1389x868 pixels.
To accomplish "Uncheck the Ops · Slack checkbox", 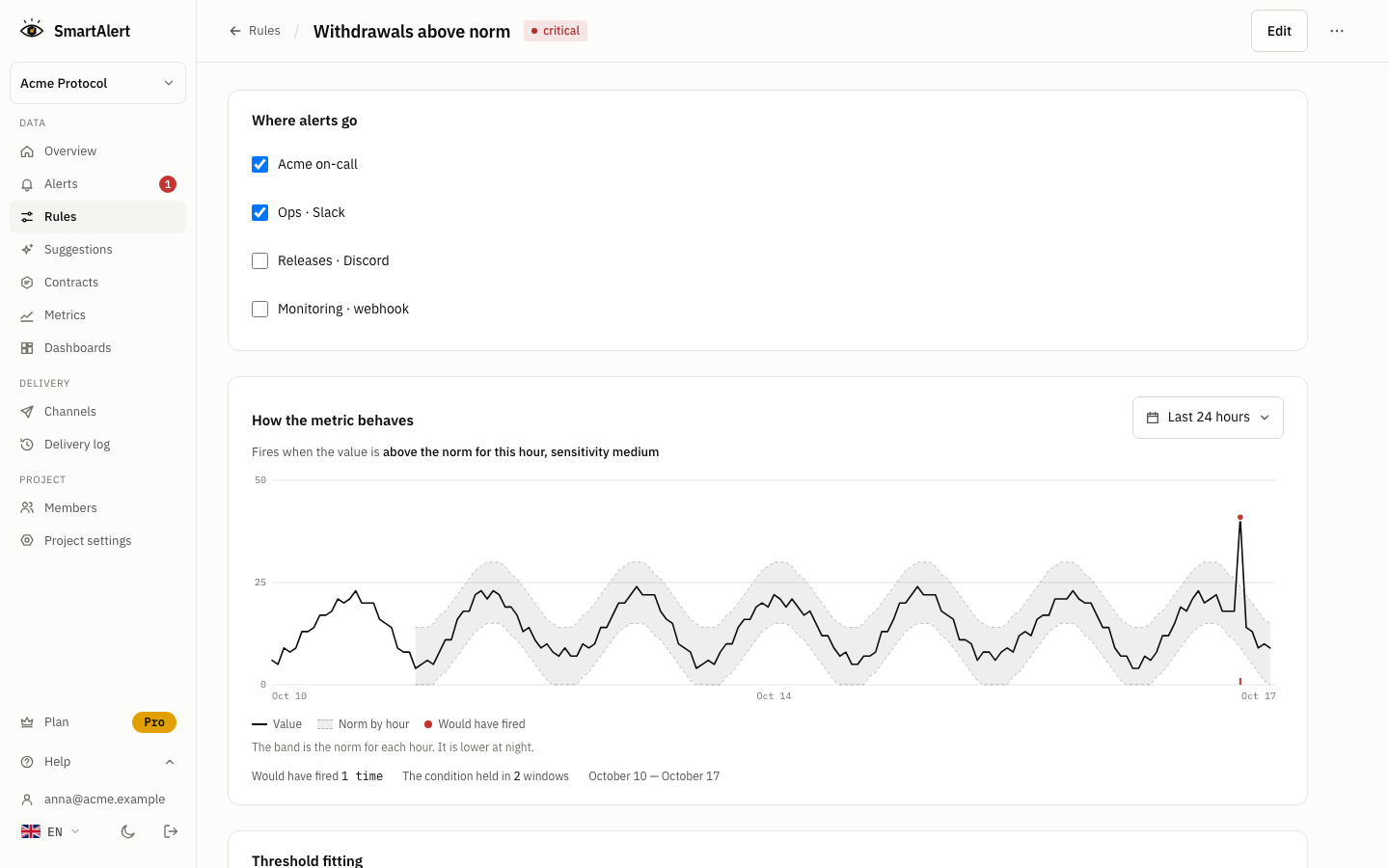I will (x=260, y=213).
